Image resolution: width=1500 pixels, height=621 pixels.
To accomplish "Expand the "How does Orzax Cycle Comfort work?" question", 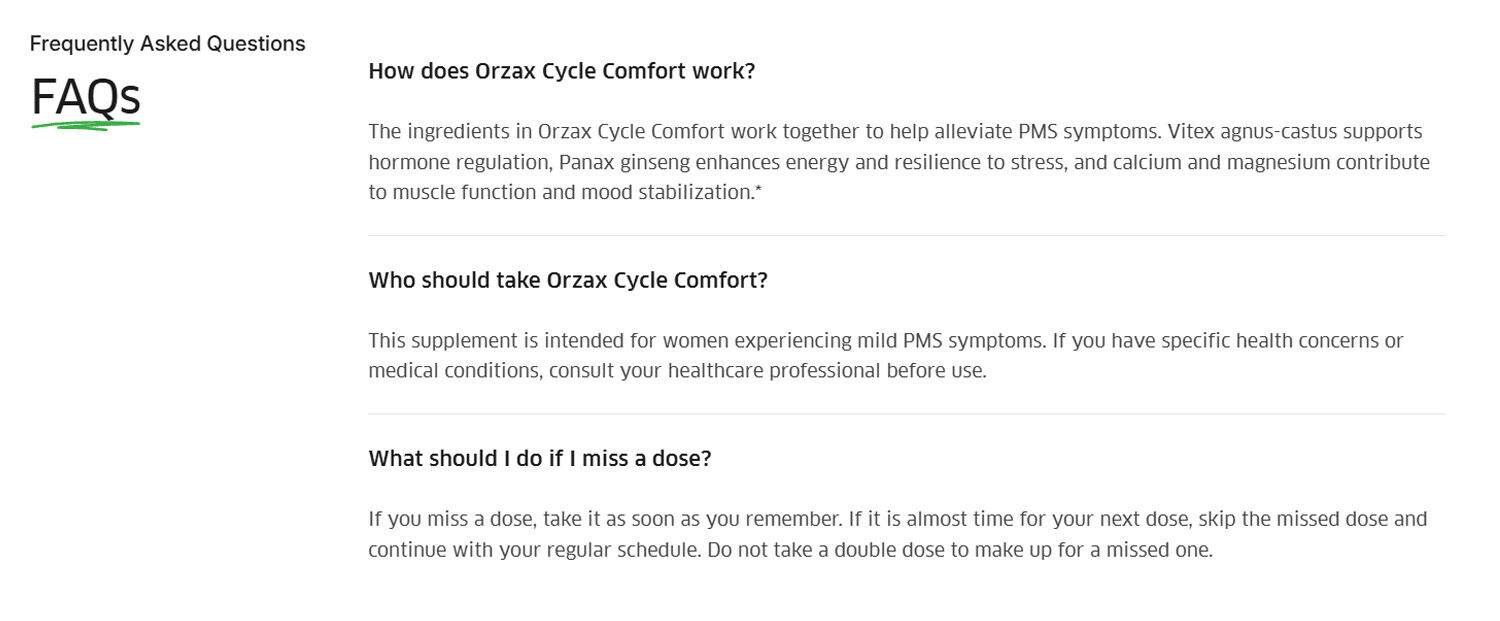I will click(561, 72).
